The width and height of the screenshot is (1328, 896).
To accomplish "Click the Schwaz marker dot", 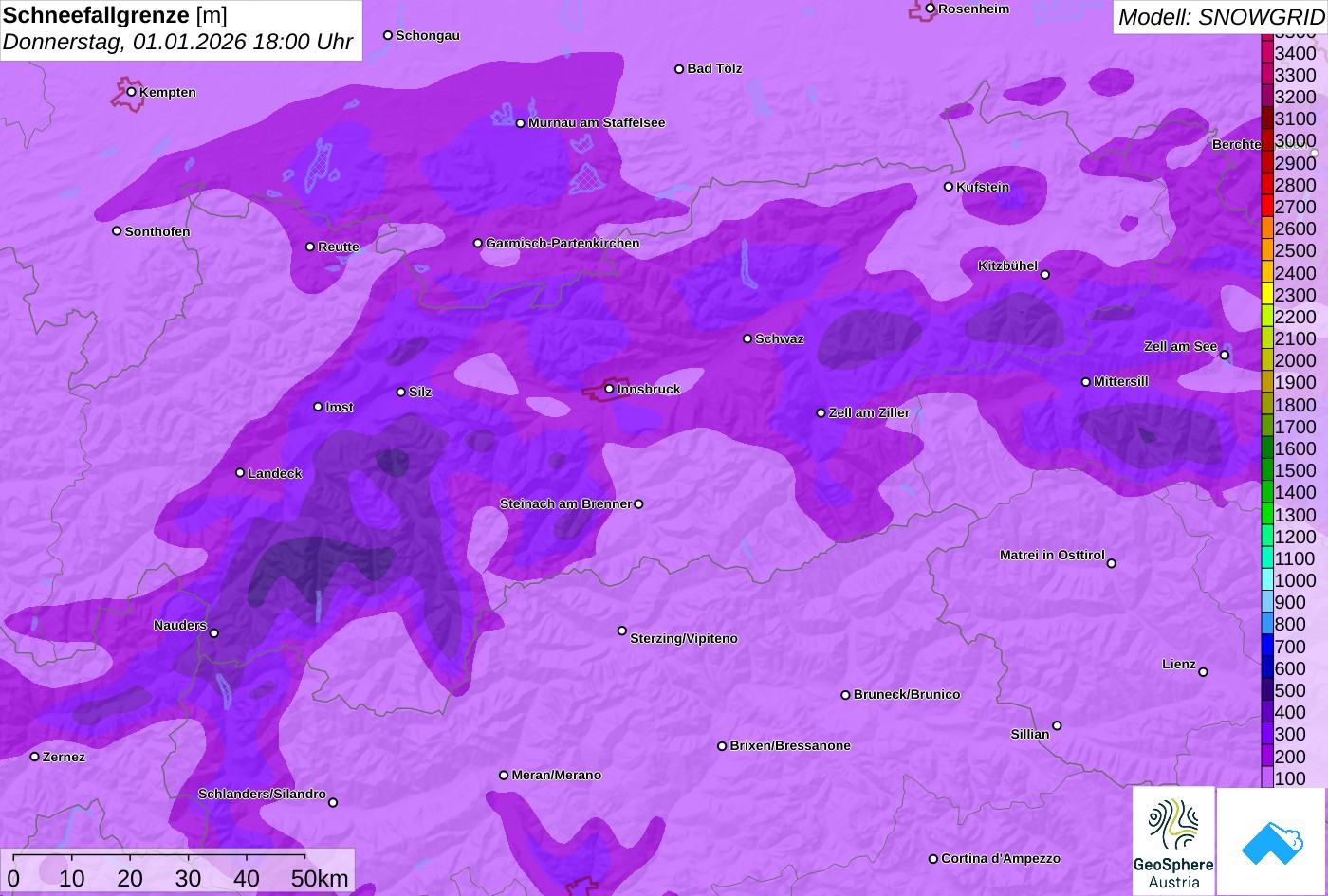I will pos(747,338).
